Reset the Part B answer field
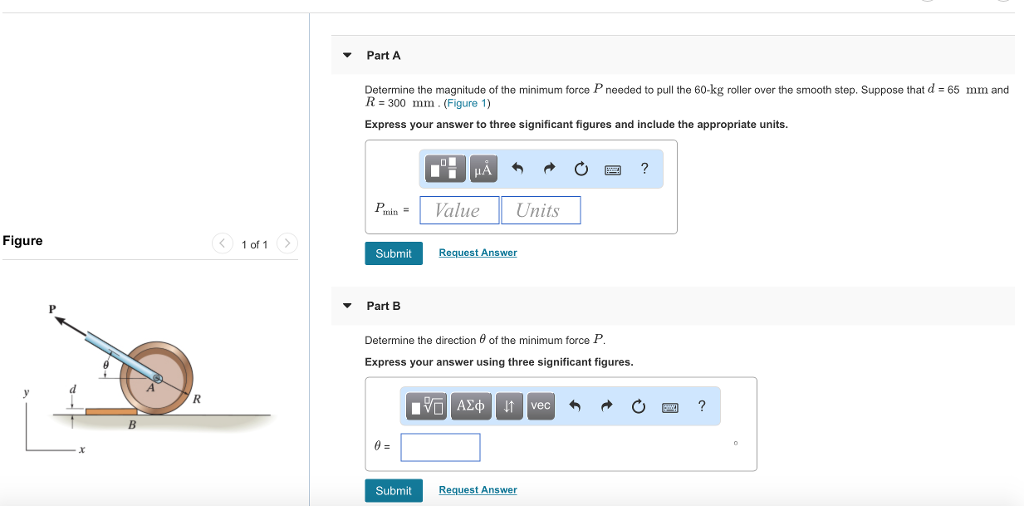 click(x=638, y=406)
